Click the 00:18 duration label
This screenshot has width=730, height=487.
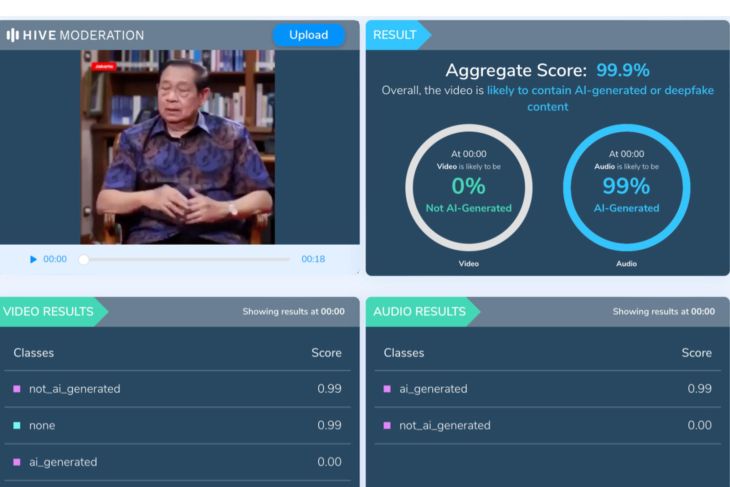point(313,259)
